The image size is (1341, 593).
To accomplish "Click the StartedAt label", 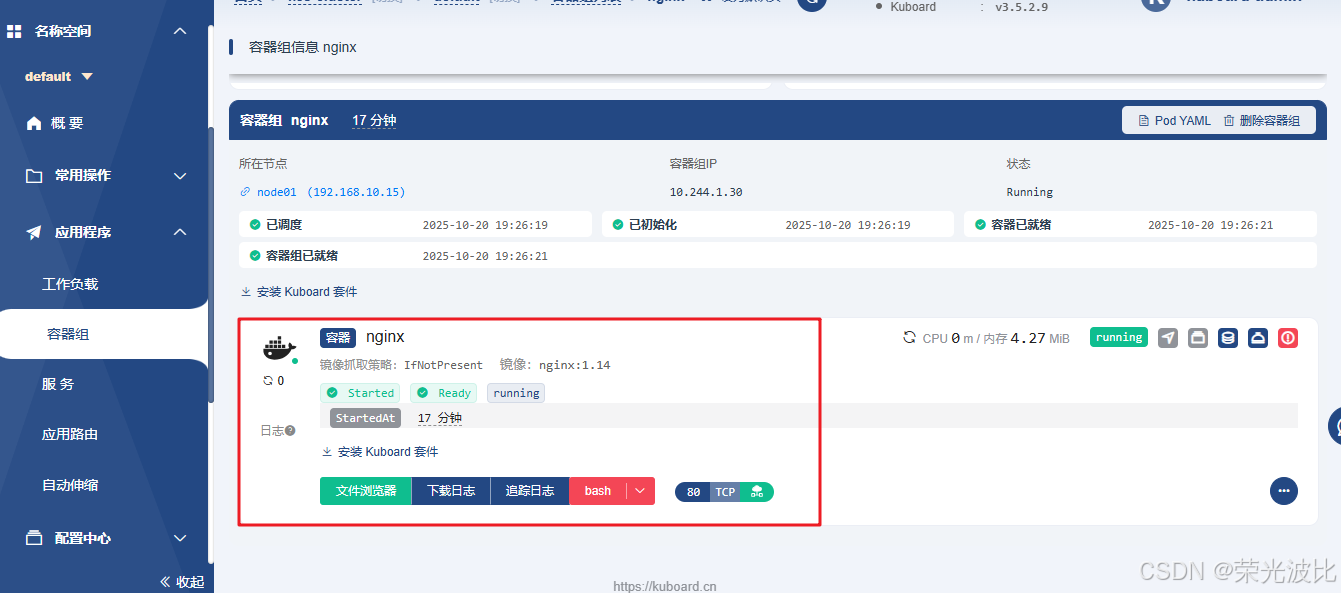I will click(365, 418).
